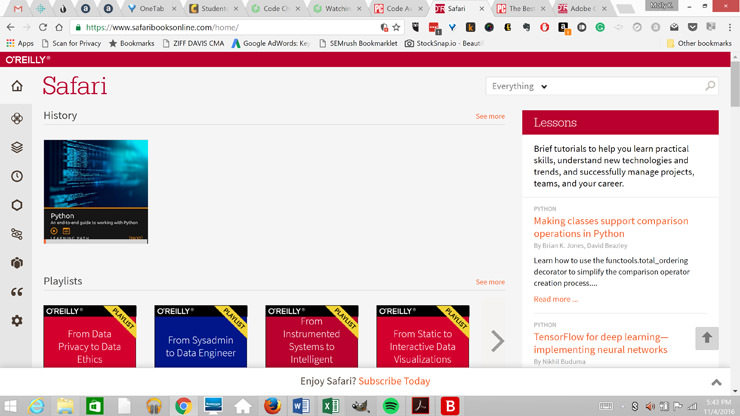Click the Grammarly green extension icon
Screen dimensions: 740x416
pos(600,27)
